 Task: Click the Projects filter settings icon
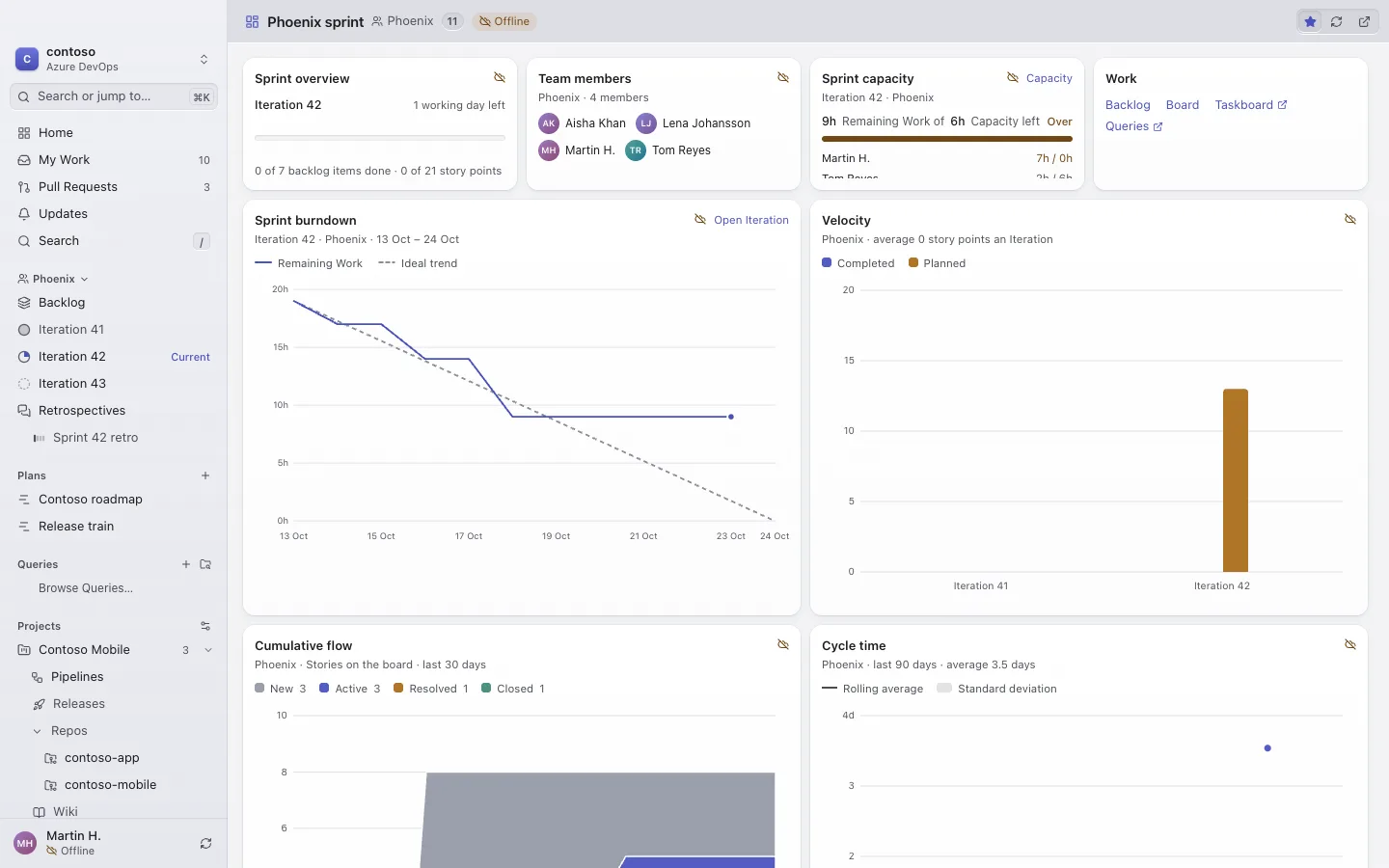coord(205,626)
